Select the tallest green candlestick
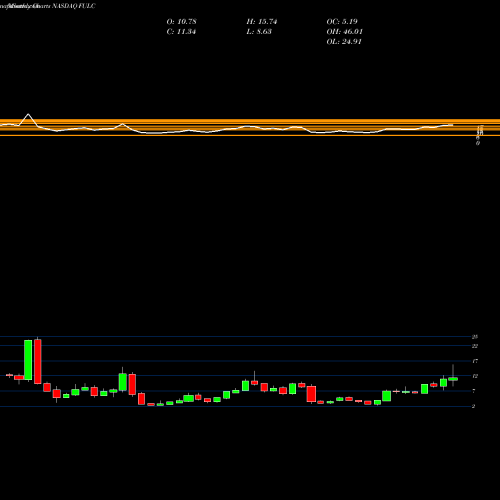The image size is (500, 500). point(28,360)
